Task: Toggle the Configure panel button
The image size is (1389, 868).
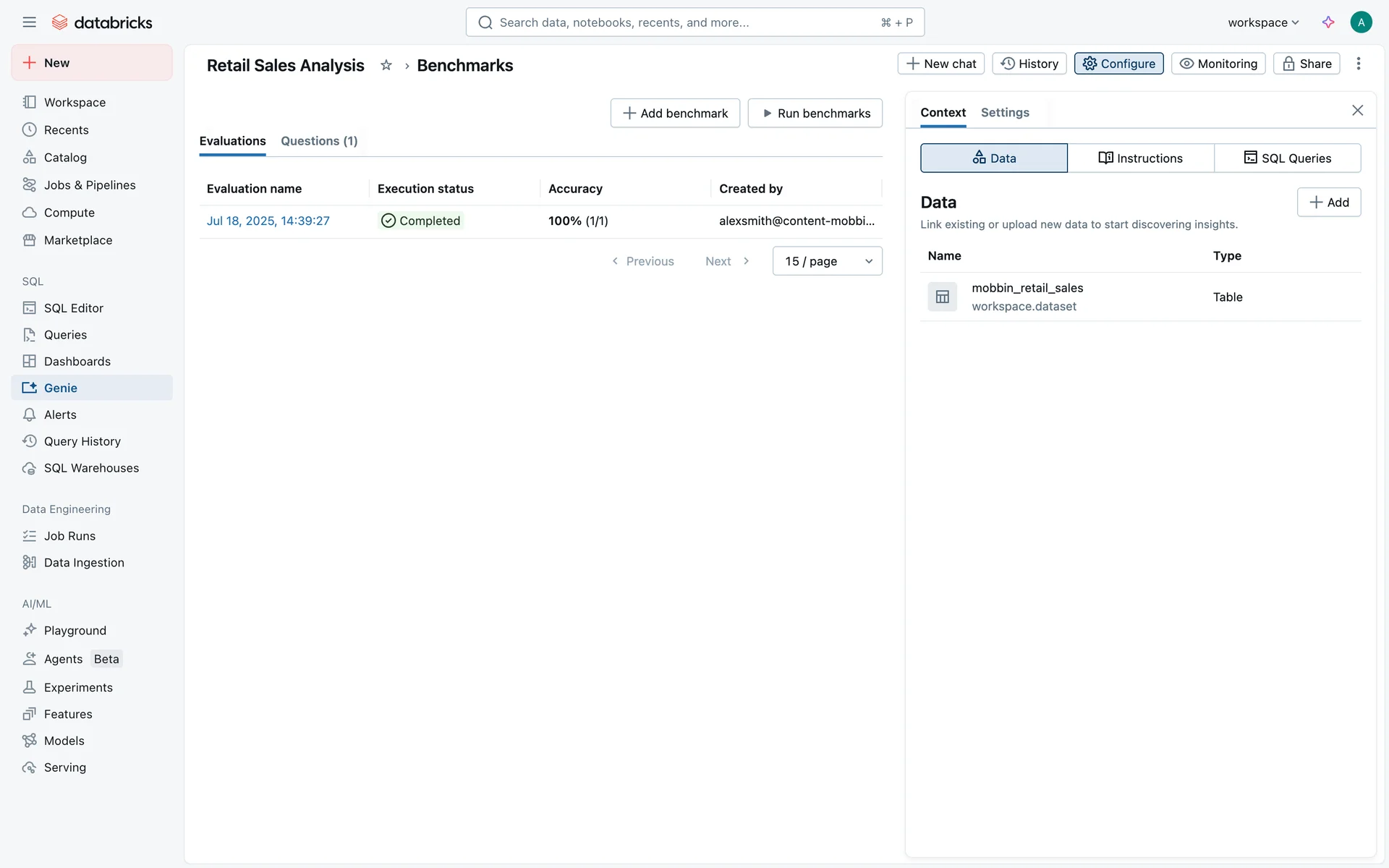Action: (1118, 64)
